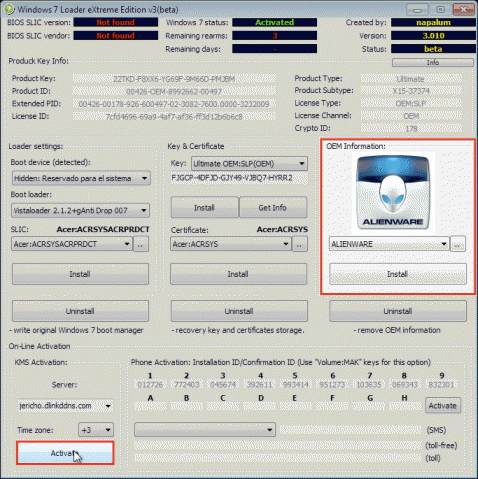Uninstall the loader to restore boot manager
The width and height of the screenshot is (478, 479).
80,311
